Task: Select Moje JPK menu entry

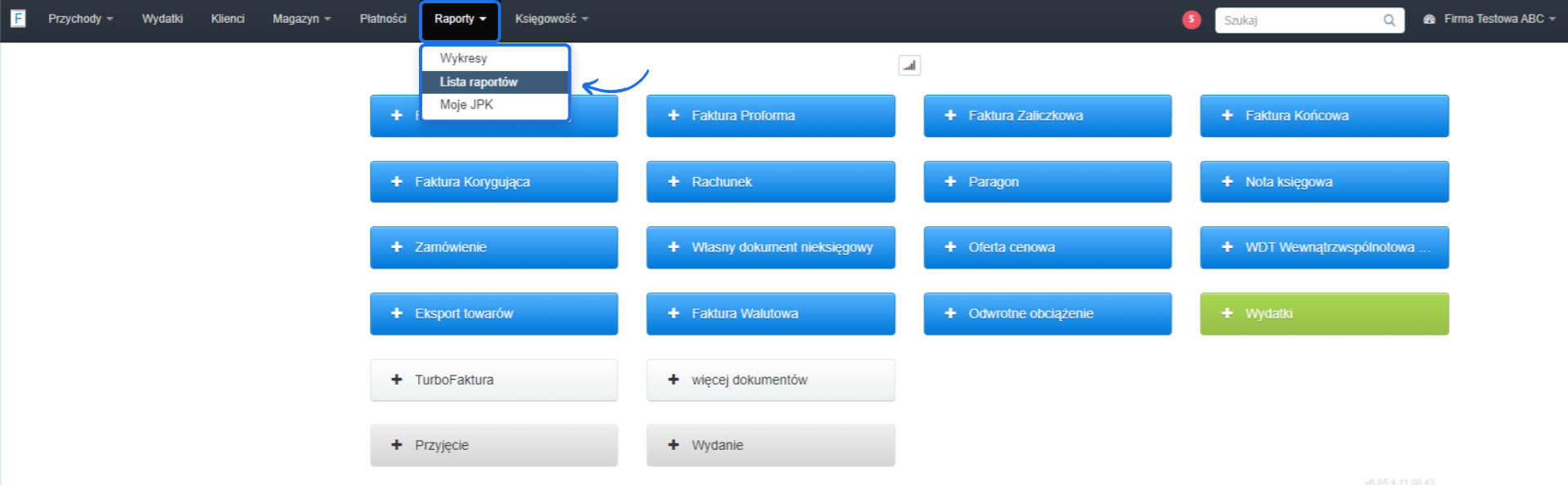Action: tap(495, 105)
